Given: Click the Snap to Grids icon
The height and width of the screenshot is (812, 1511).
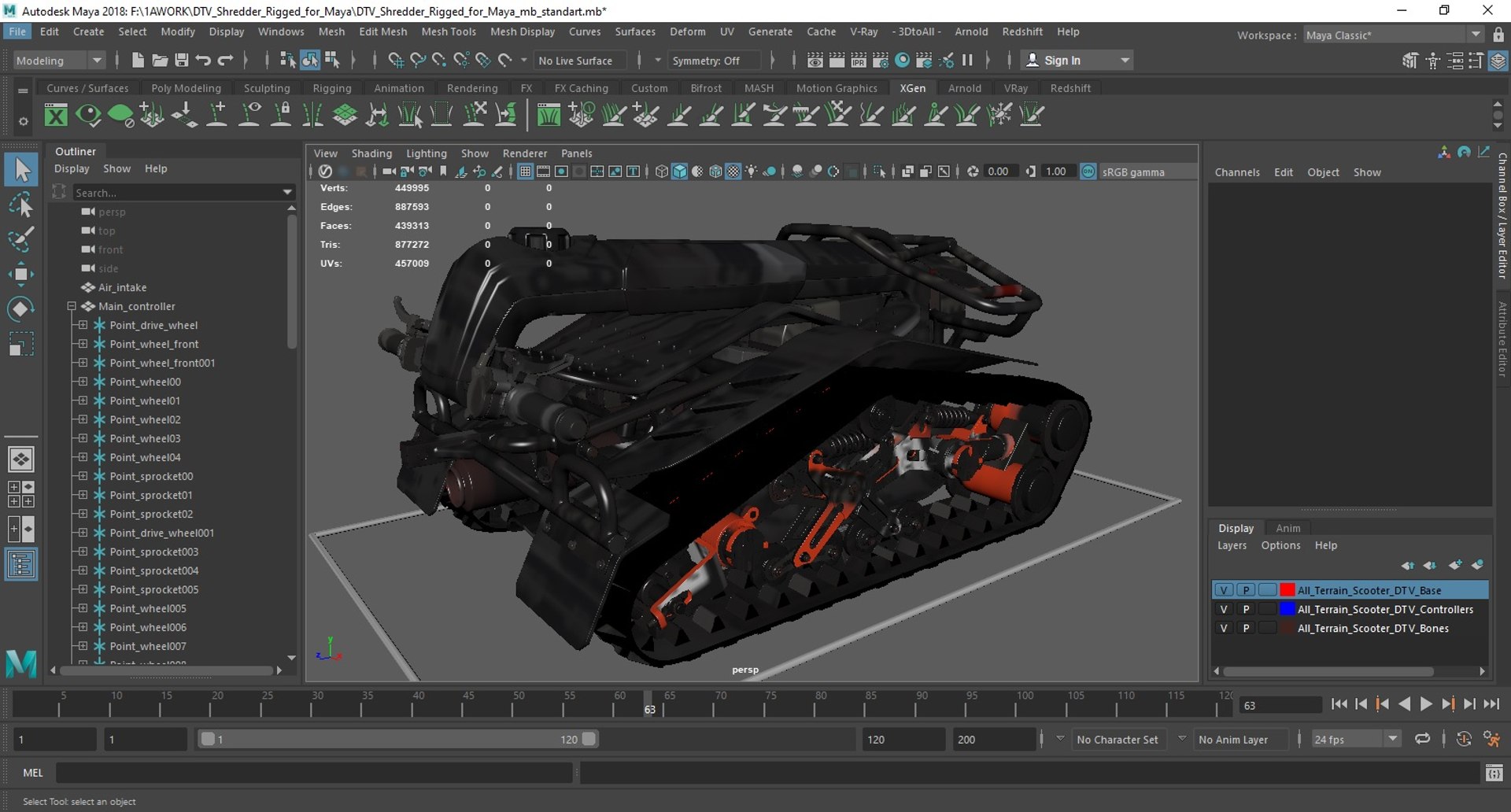Looking at the screenshot, I should [396, 60].
